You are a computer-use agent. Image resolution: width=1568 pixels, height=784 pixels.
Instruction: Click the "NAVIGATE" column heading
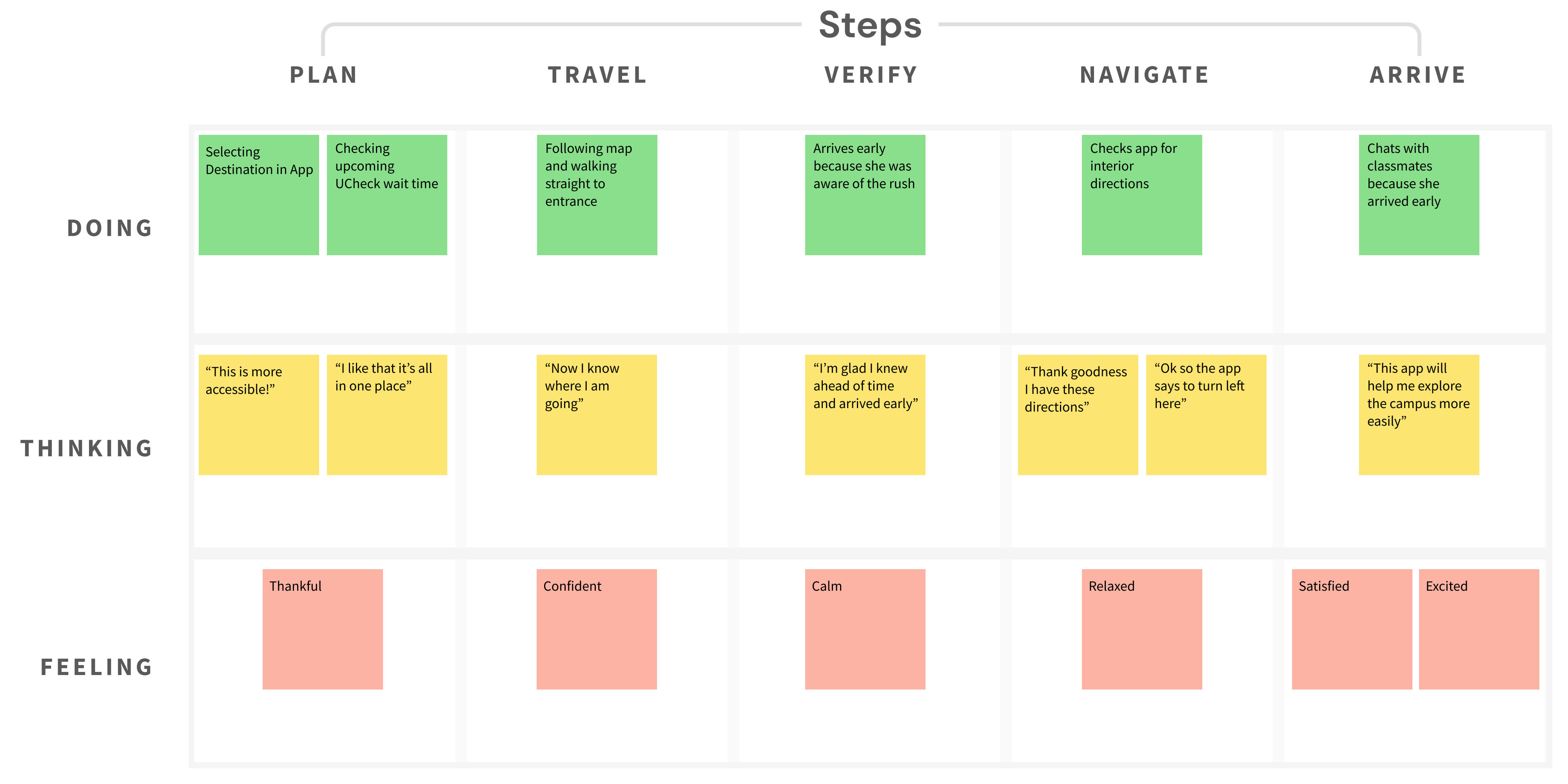click(x=1144, y=75)
